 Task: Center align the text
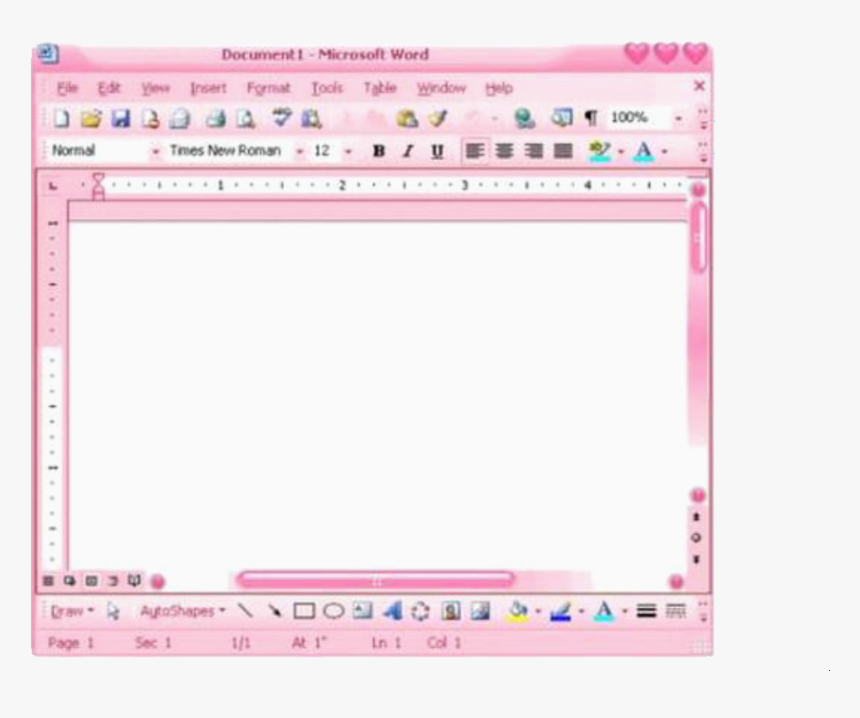(504, 151)
